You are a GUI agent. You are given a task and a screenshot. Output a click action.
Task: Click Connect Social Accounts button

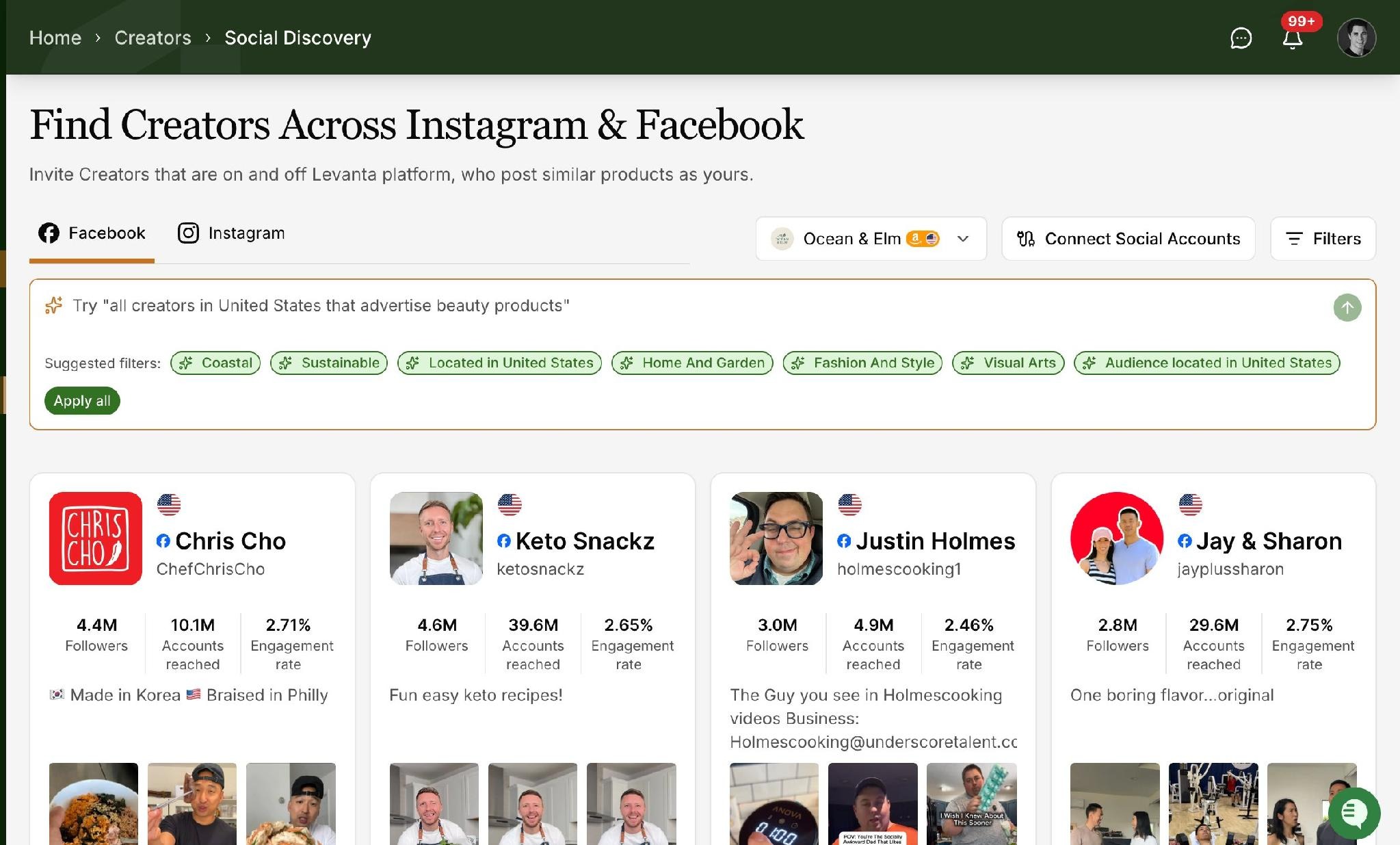click(1128, 239)
